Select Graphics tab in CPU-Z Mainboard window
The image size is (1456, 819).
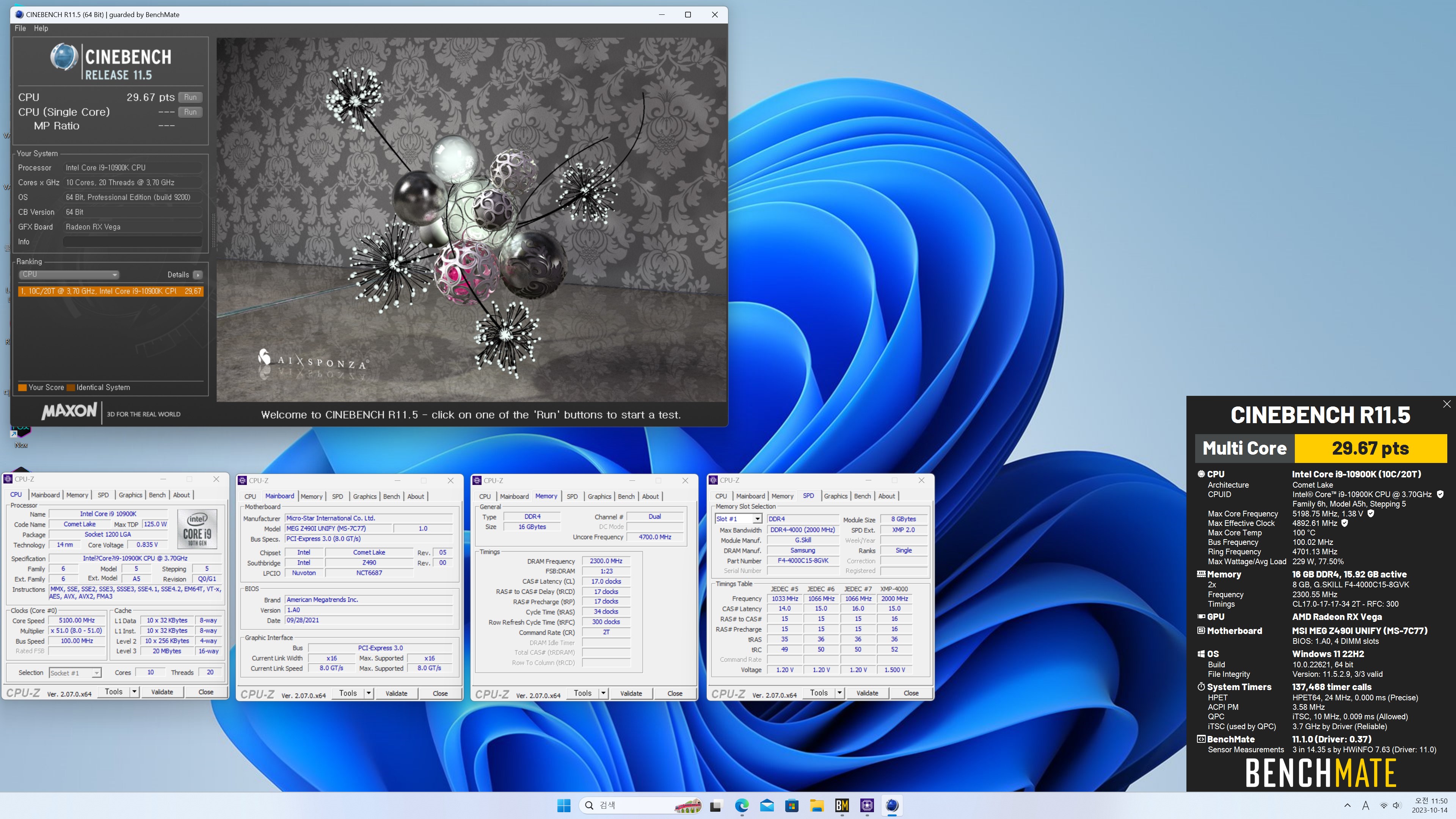pos(364,496)
